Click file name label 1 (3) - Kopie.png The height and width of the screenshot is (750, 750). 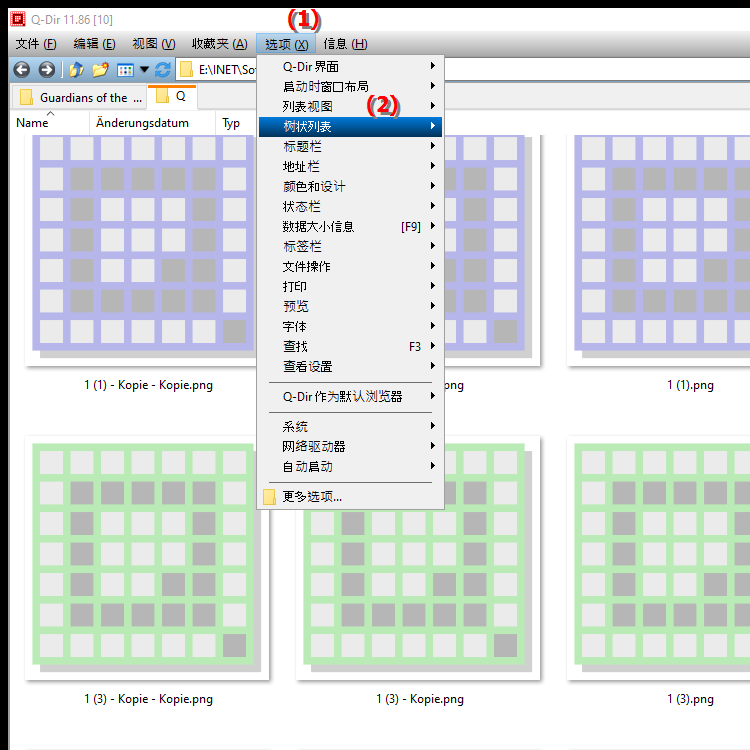[419, 699]
